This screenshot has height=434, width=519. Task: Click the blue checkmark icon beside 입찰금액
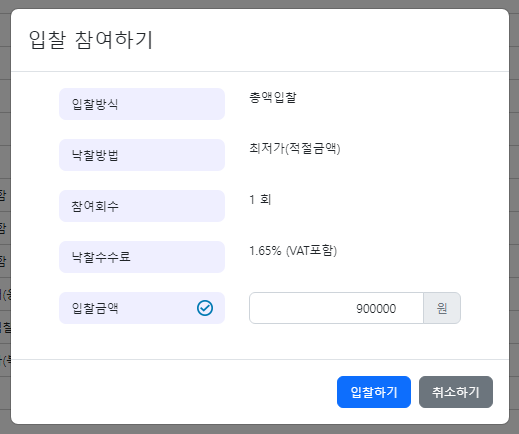coord(205,308)
